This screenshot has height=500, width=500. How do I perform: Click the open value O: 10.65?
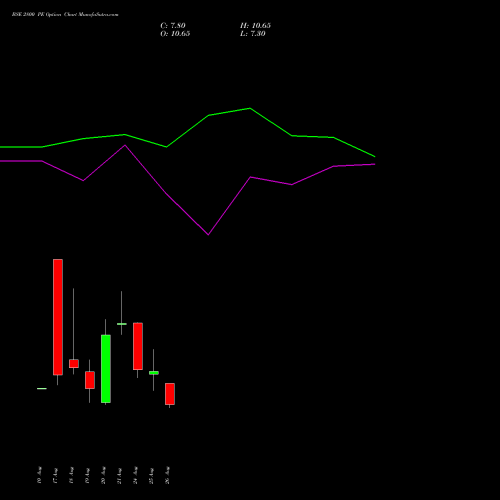tap(175, 34)
